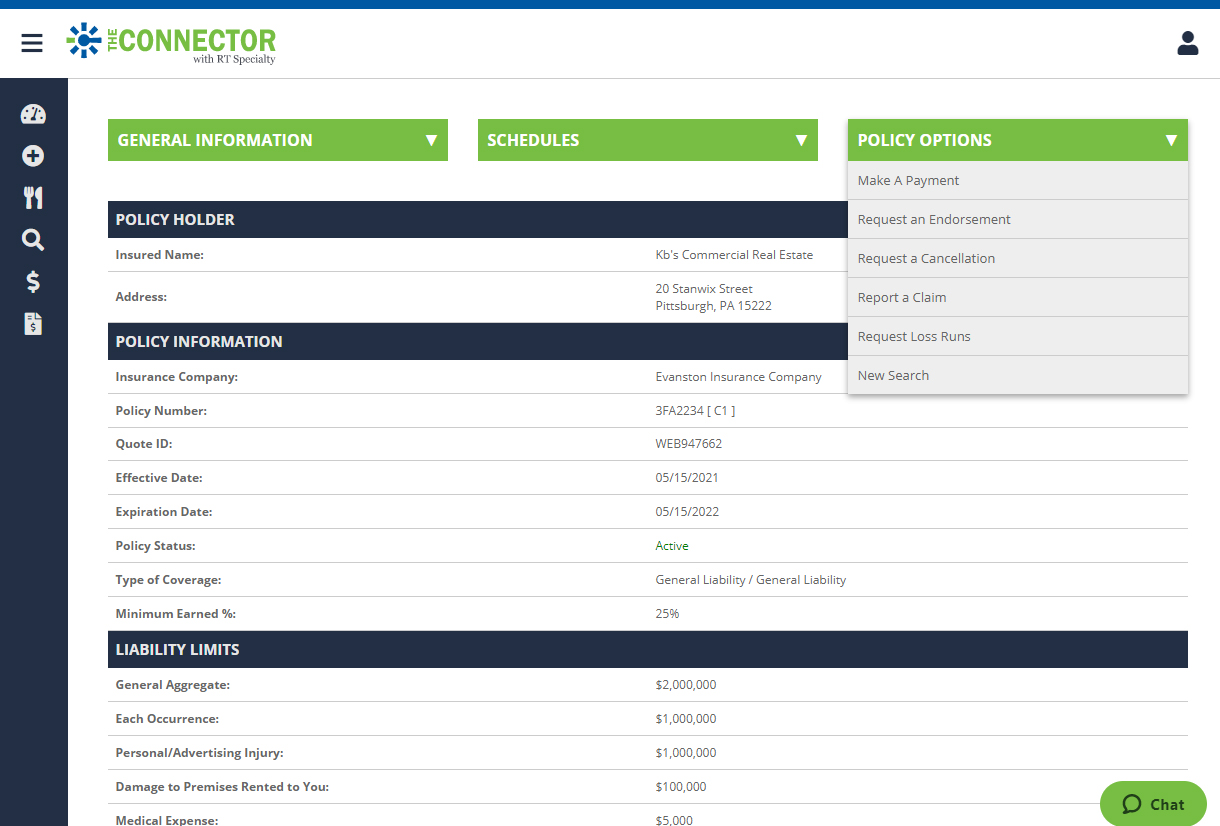
Task: Select New Search option
Action: 1018,376
